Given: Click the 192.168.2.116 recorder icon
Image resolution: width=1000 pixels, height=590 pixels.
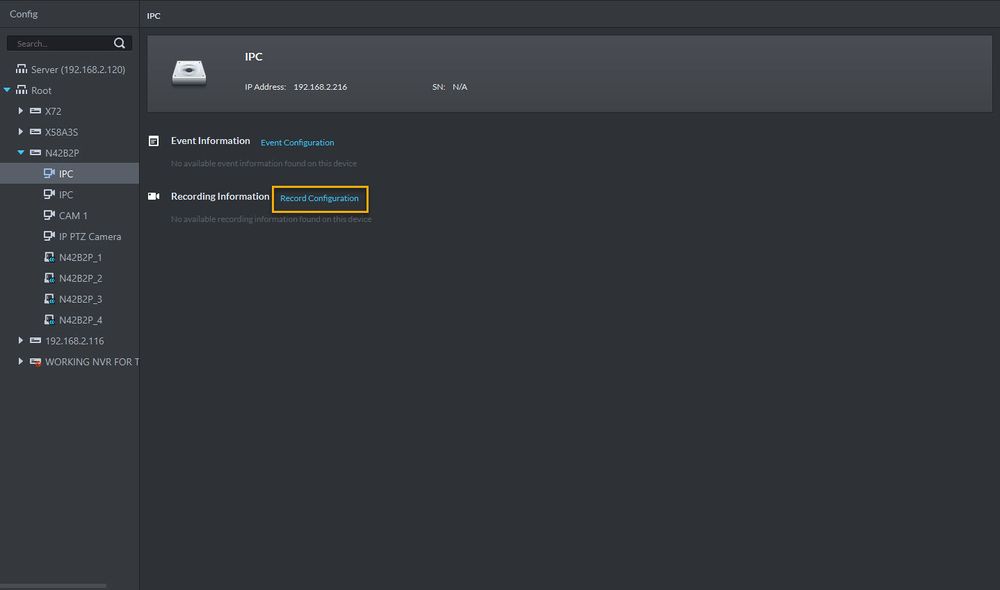Looking at the screenshot, I should click(35, 341).
